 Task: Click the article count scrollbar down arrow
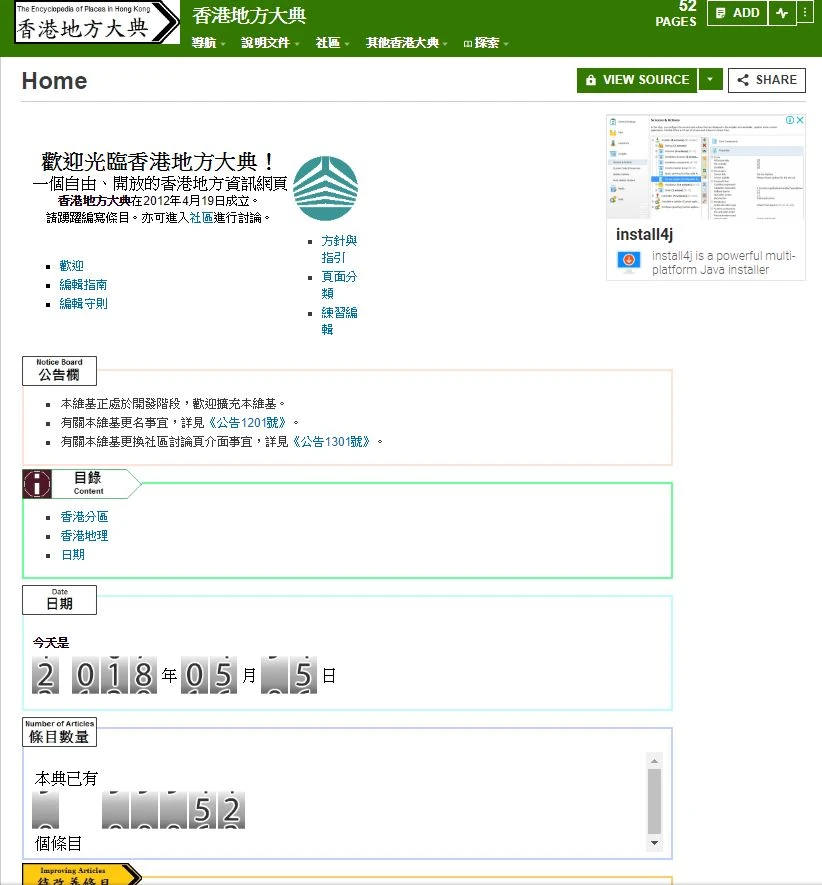coord(654,843)
